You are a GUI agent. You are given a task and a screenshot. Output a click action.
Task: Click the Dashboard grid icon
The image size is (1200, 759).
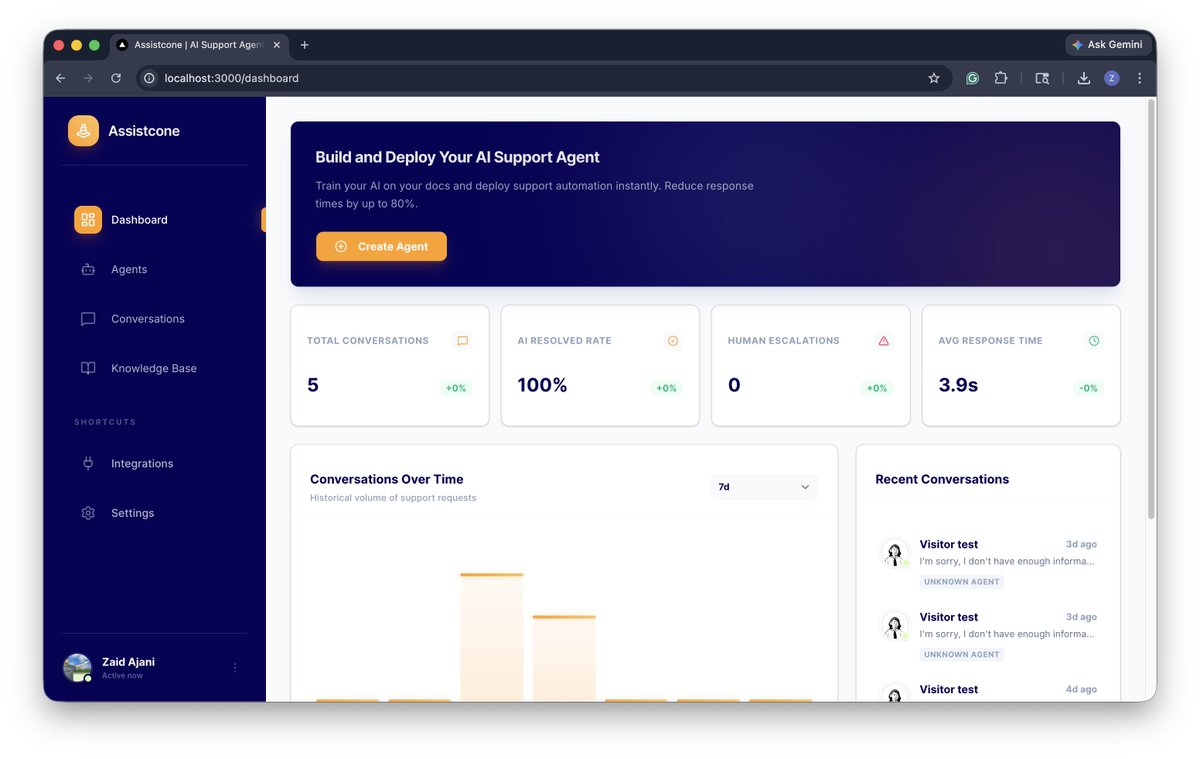88,220
